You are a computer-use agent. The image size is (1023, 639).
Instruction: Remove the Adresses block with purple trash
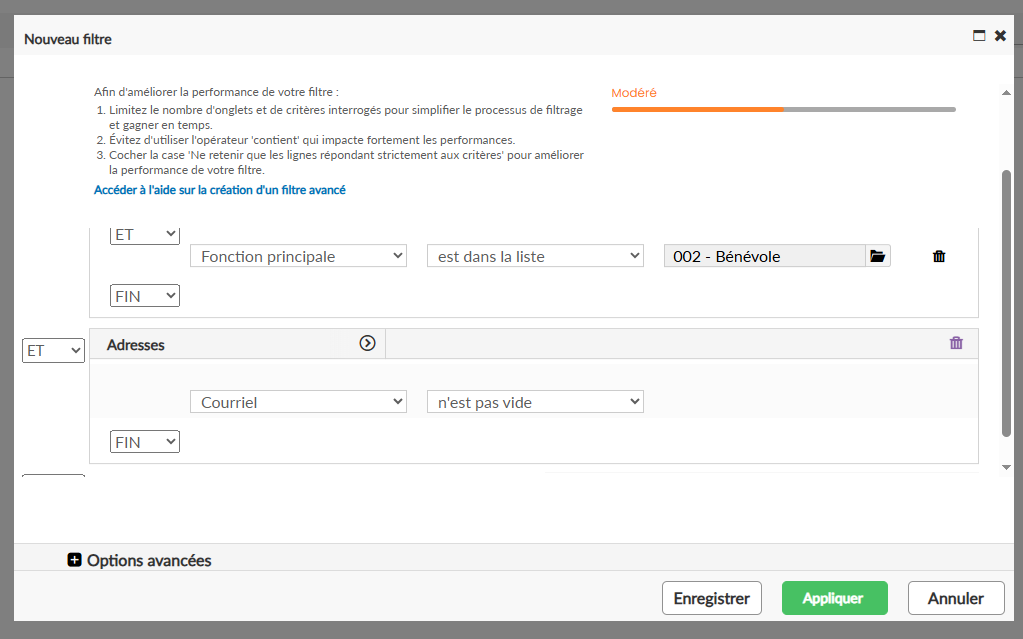[956, 343]
